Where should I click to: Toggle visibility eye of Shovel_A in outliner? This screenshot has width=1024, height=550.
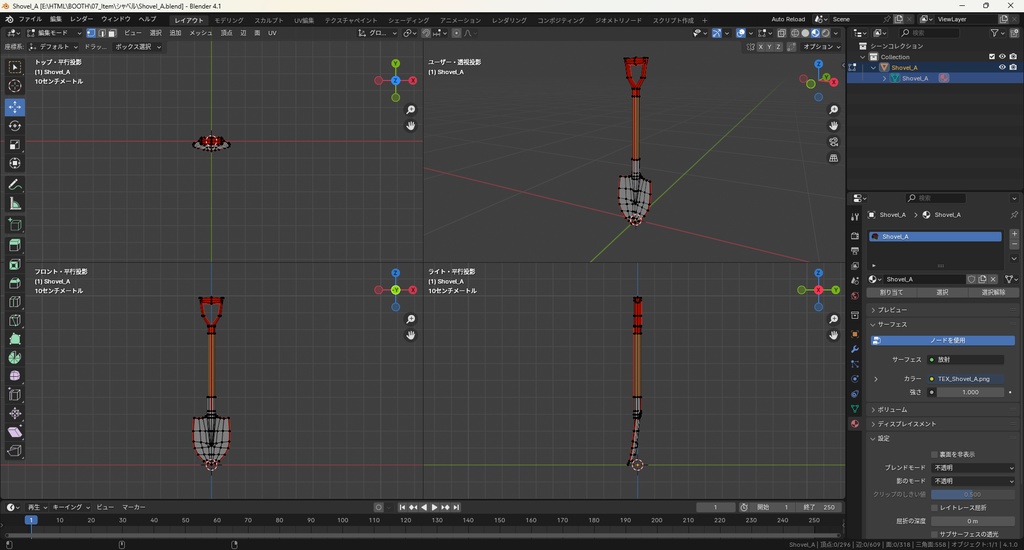click(x=1002, y=67)
